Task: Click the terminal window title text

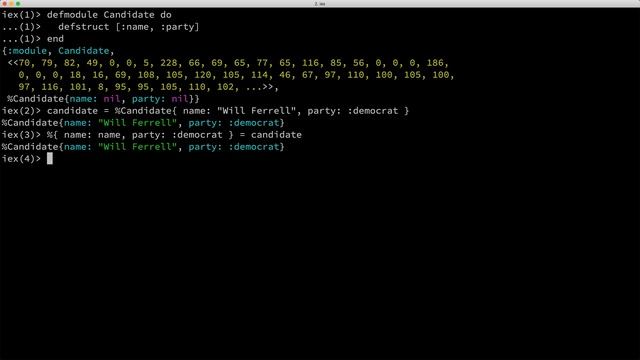Action: (x=320, y=3)
